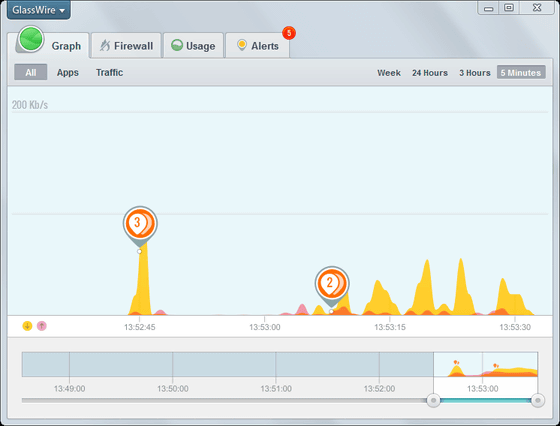Set time range to 3 Hours

[x=475, y=73]
